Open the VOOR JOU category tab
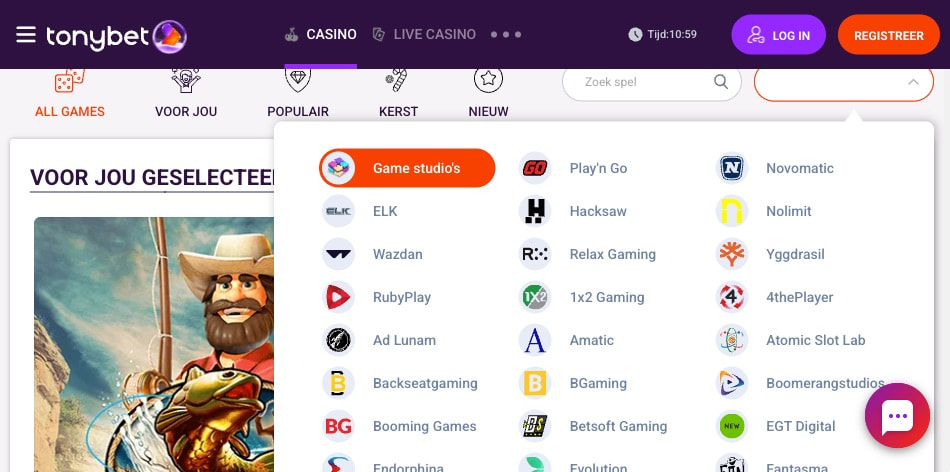 [x=186, y=95]
